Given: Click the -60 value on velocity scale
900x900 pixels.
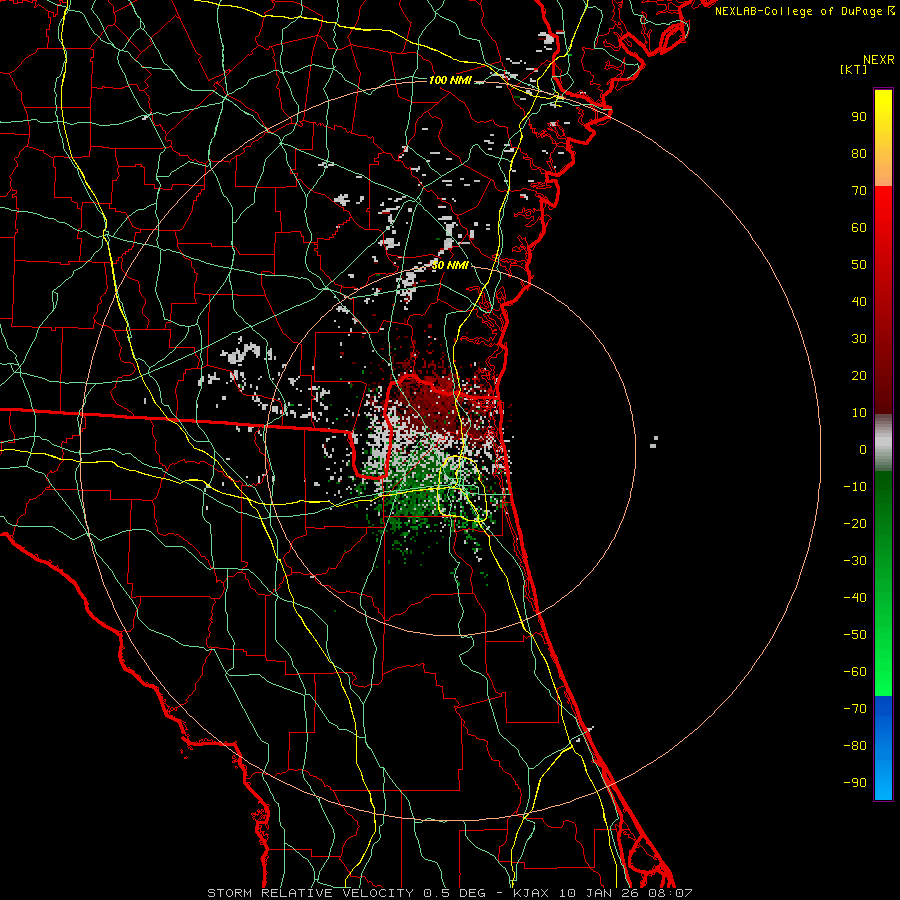Looking at the screenshot, I should pyautogui.click(x=855, y=672).
